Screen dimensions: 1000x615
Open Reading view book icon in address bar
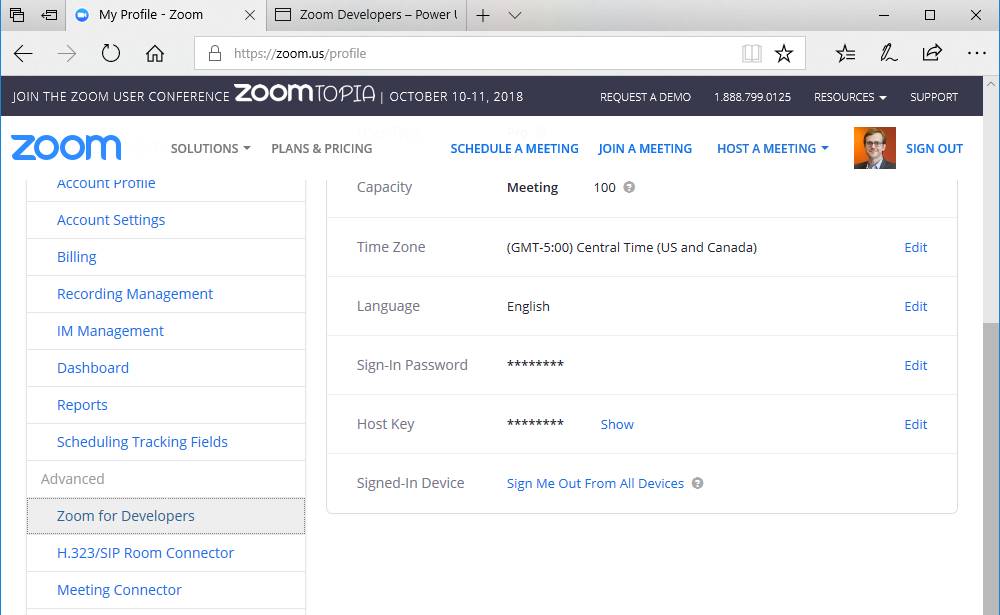point(752,54)
